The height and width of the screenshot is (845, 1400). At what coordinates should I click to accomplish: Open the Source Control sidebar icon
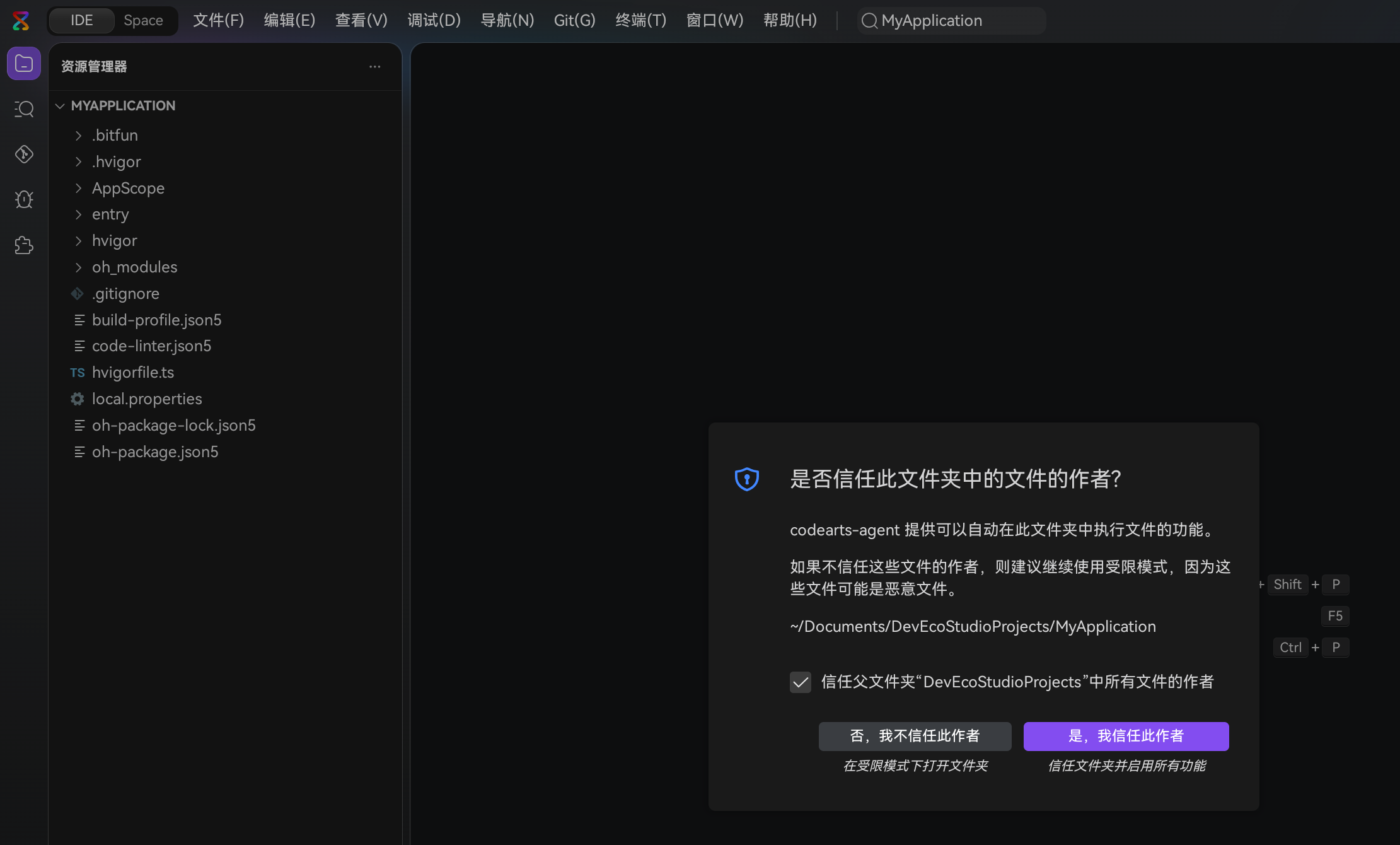point(24,154)
